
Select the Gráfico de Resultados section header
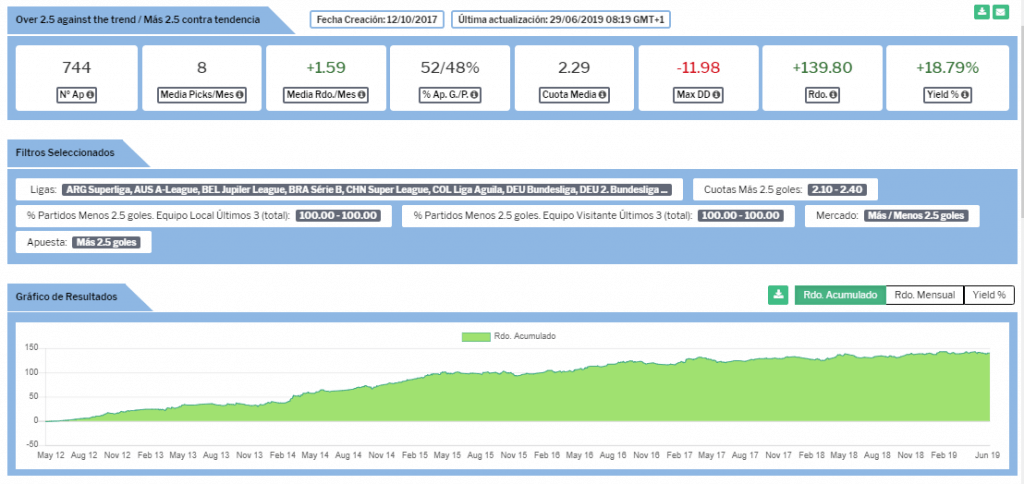(67, 297)
